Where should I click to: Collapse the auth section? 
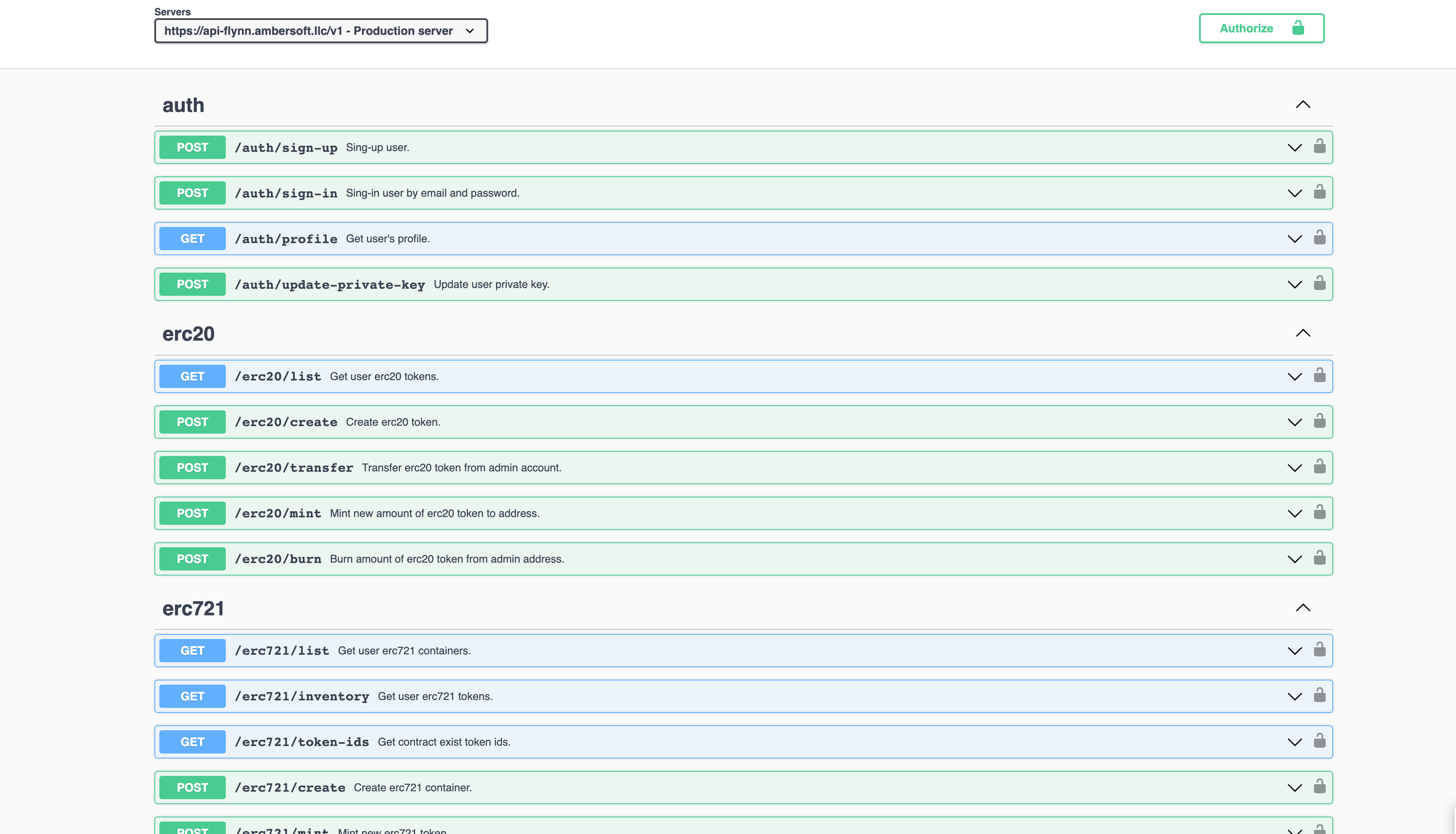coord(1302,104)
